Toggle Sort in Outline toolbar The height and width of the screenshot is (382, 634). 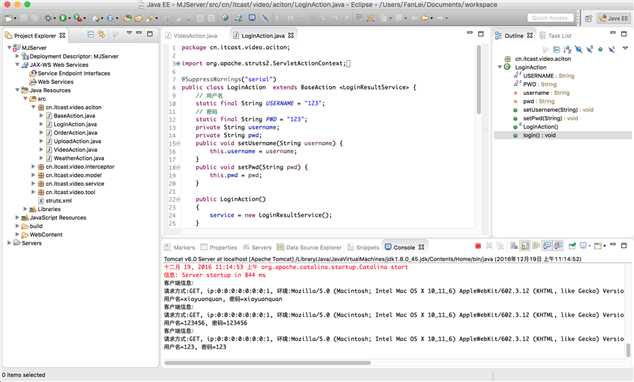tap(568, 49)
